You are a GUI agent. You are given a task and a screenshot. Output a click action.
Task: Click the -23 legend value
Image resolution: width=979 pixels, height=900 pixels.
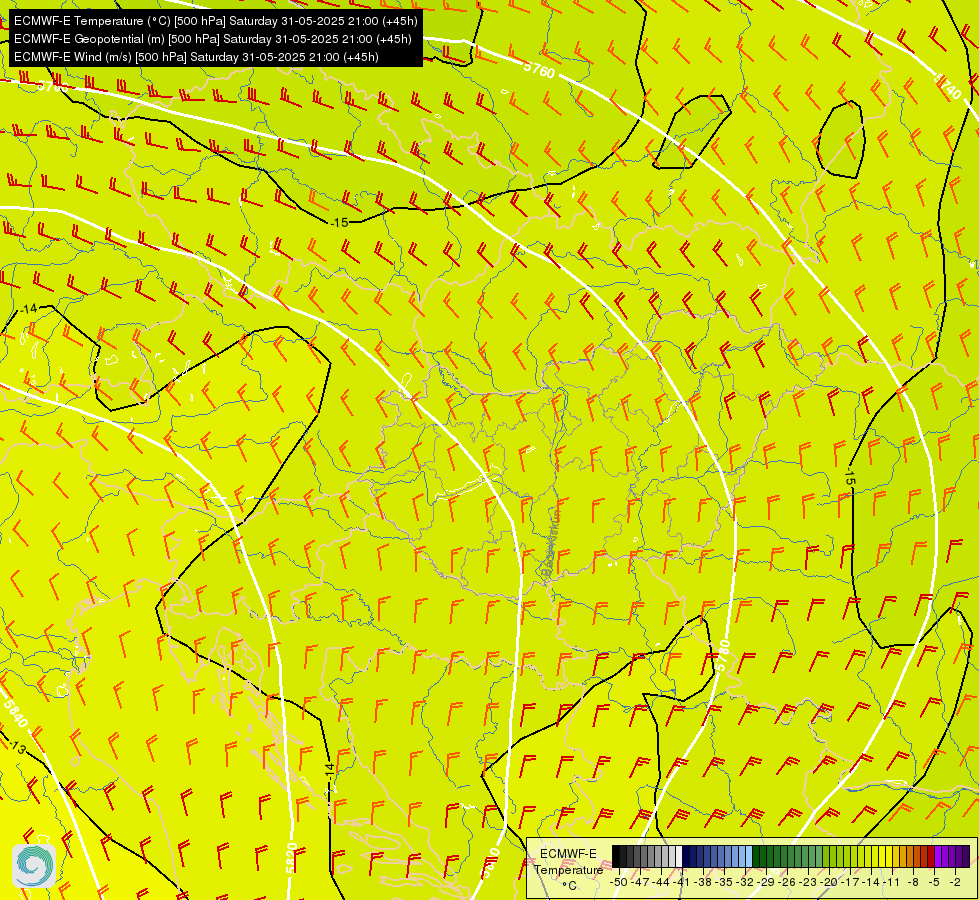click(x=809, y=882)
